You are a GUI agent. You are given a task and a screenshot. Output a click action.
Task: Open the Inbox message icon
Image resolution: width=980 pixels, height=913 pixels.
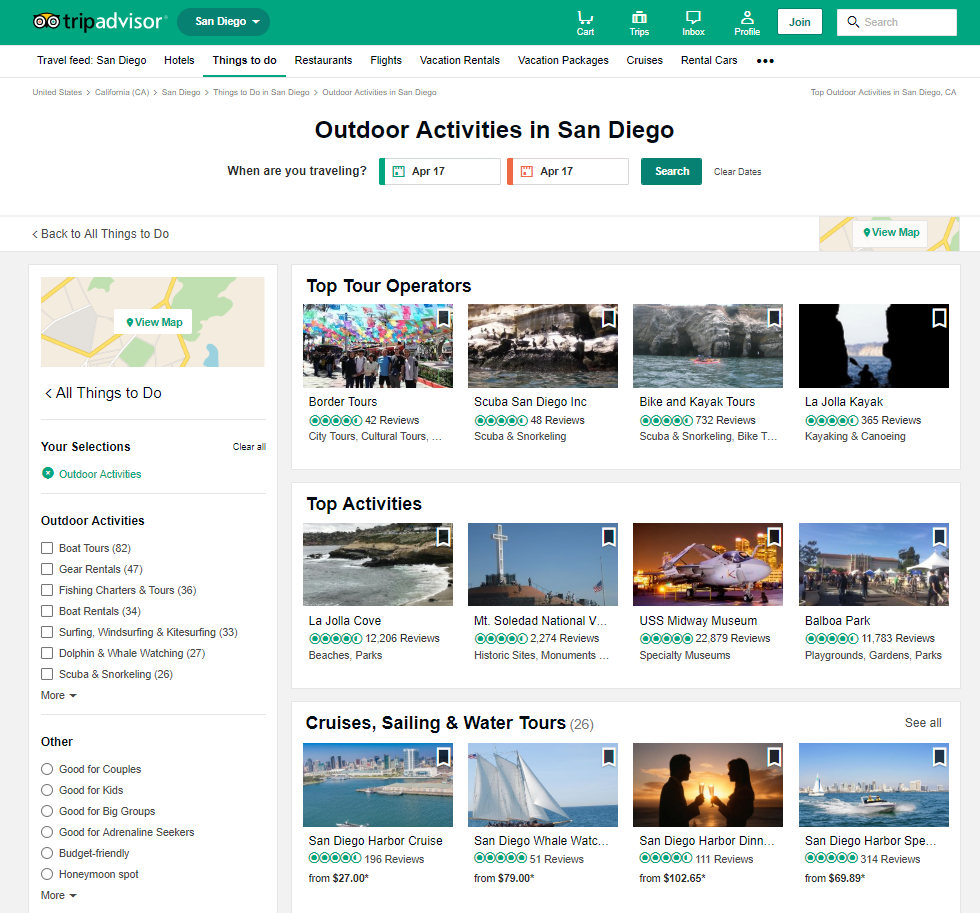tap(693, 17)
